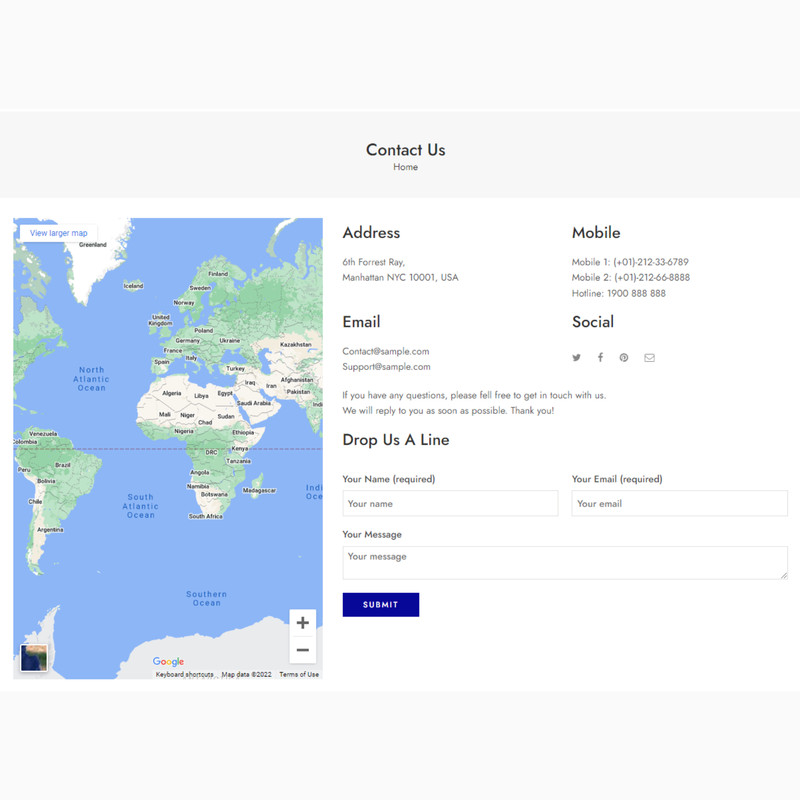The image size is (800, 800).
Task: Click the Google logo on the map
Action: [x=168, y=661]
